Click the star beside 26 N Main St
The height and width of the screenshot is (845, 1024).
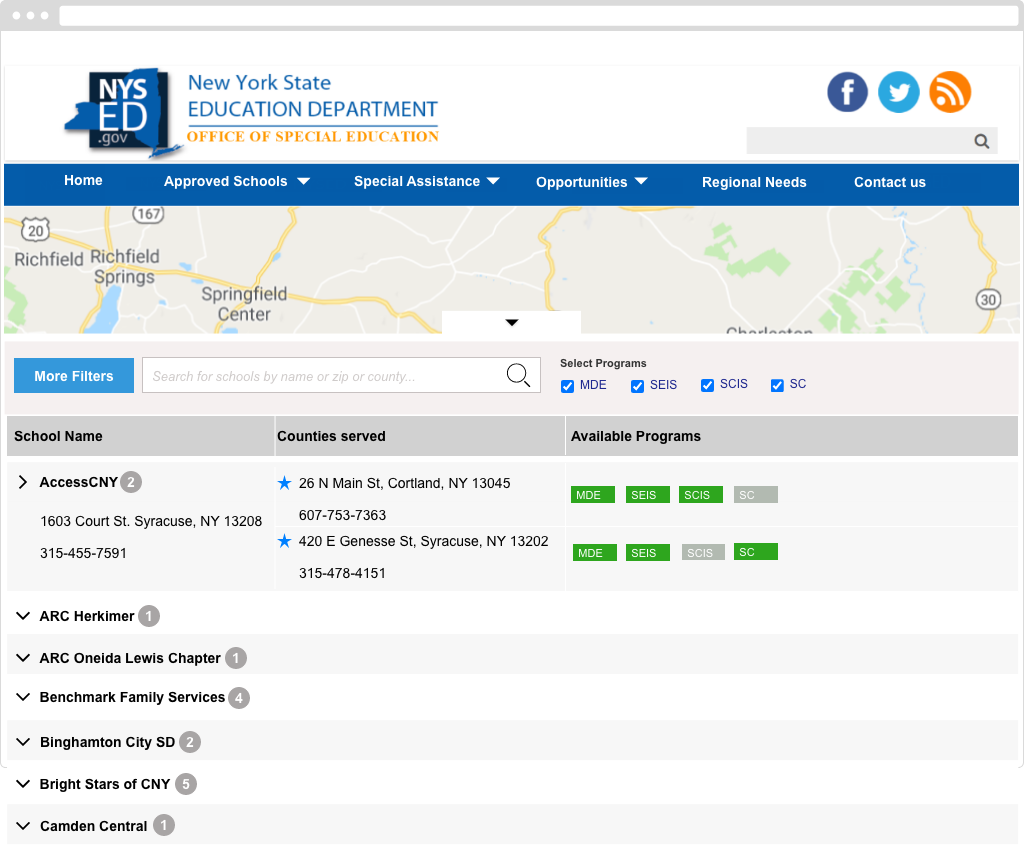284,483
